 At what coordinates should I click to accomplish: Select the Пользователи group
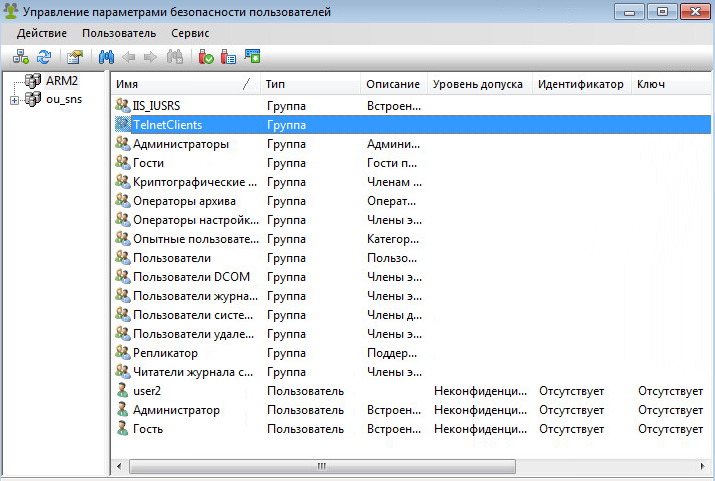coord(172,258)
